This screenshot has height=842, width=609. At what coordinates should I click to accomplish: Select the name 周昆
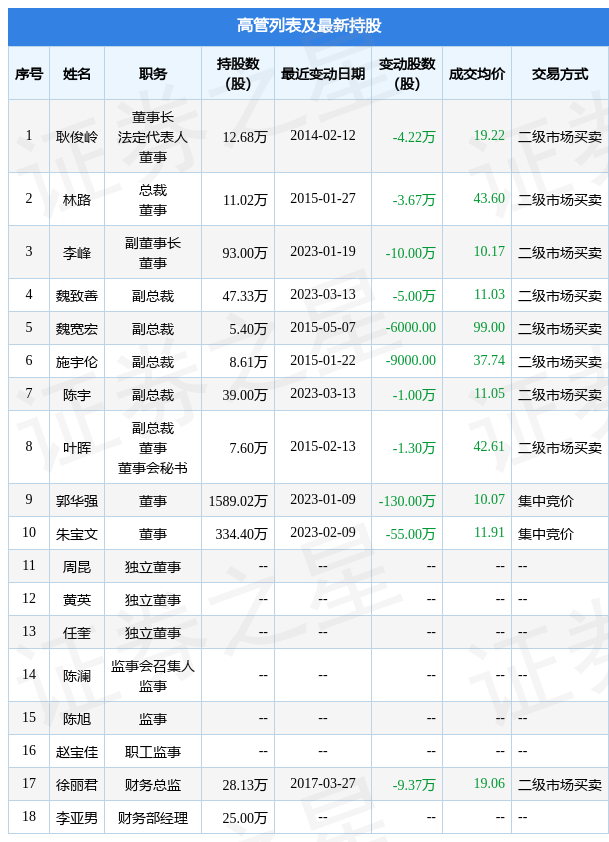pyautogui.click(x=77, y=567)
